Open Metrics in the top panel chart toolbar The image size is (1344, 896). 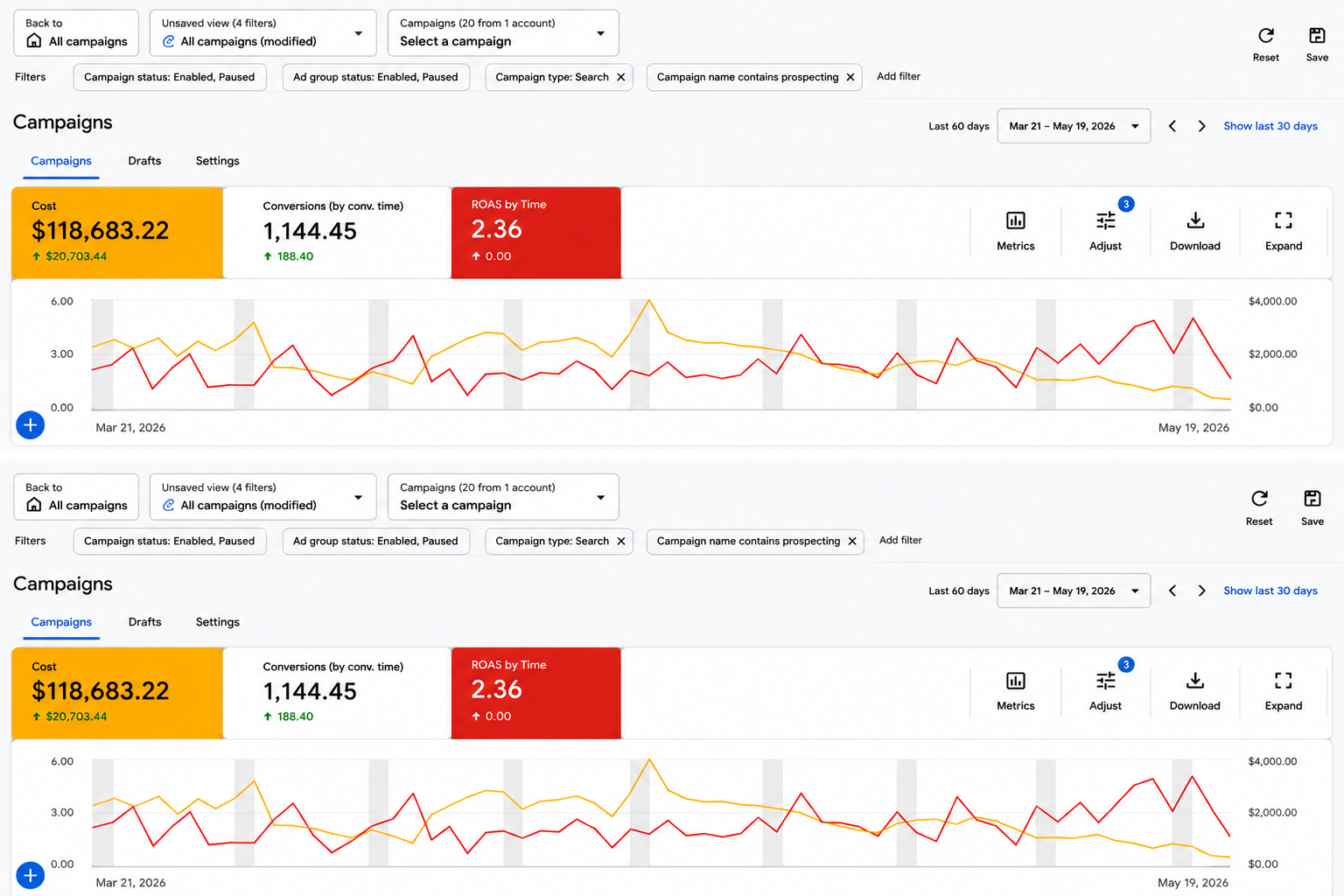click(x=1015, y=231)
